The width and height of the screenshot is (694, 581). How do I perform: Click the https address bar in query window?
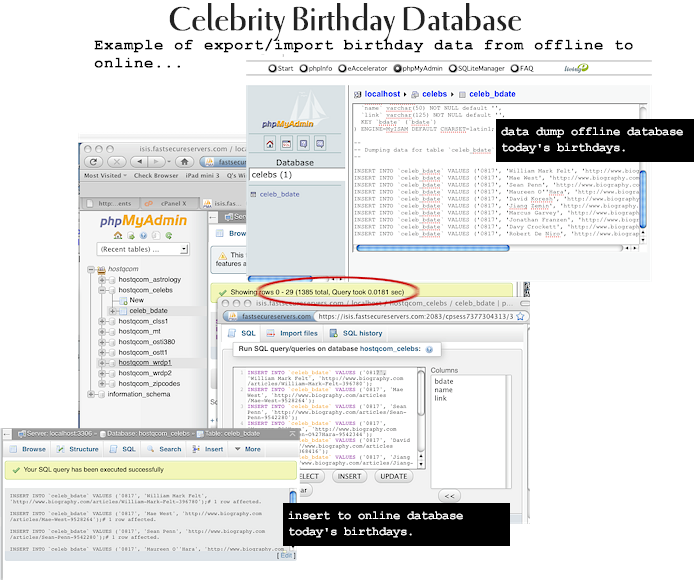click(x=416, y=316)
